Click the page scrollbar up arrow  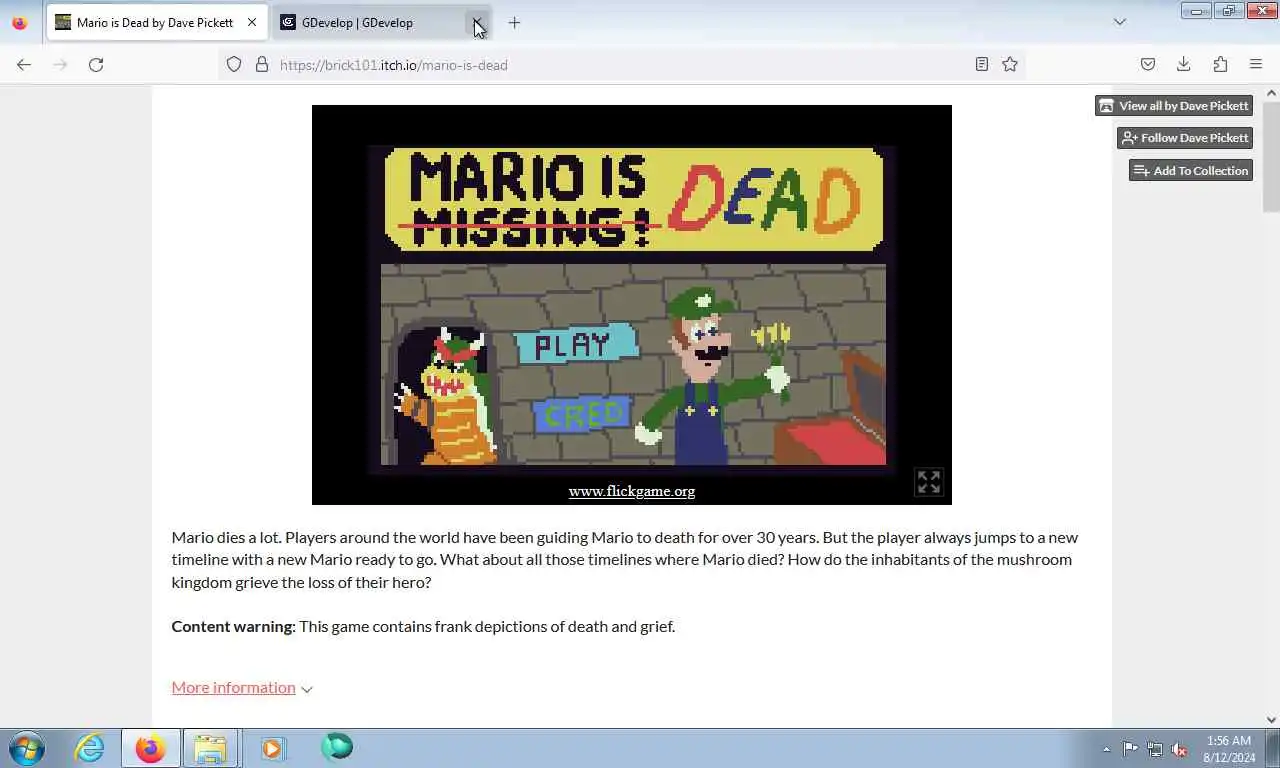(x=1271, y=94)
